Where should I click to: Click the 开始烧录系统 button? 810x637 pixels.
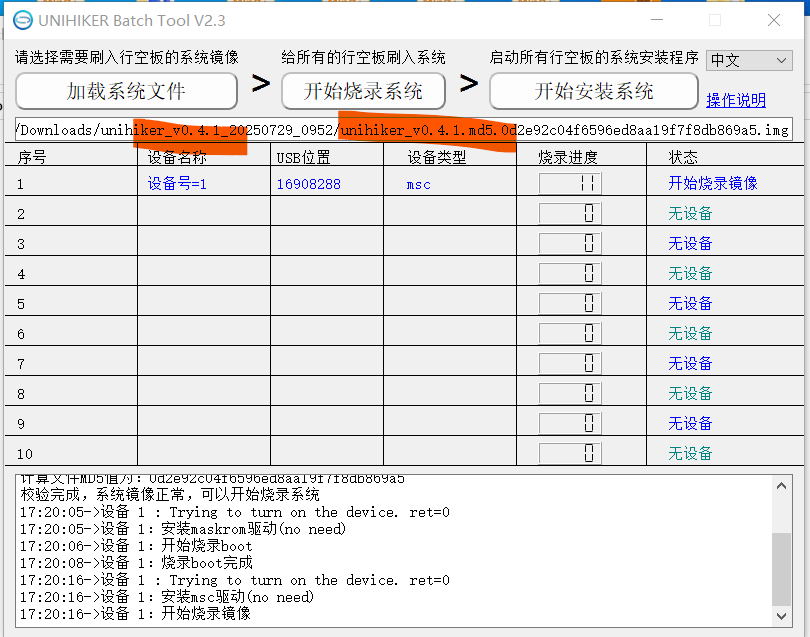point(363,91)
